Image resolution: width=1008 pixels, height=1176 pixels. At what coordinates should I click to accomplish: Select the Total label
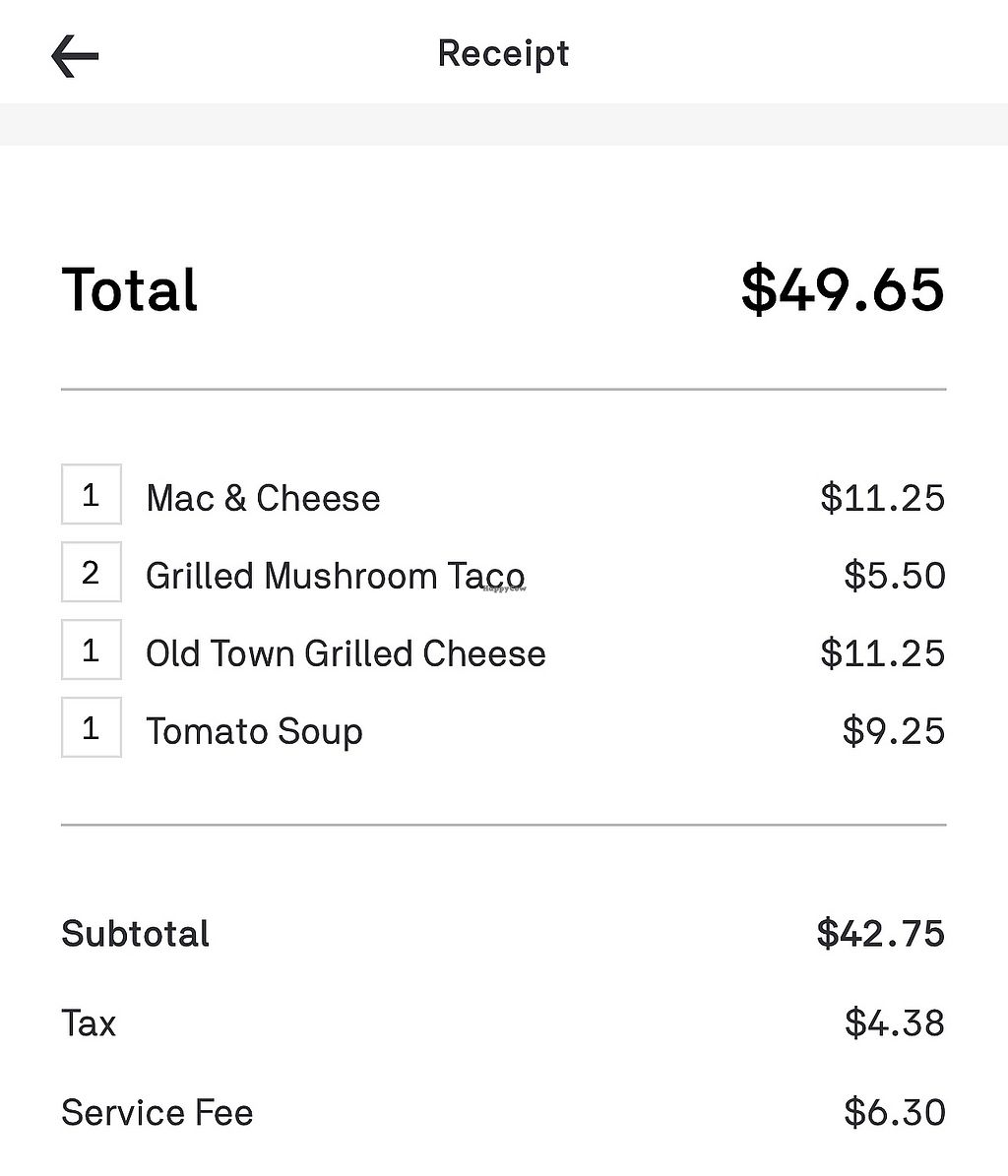point(130,290)
